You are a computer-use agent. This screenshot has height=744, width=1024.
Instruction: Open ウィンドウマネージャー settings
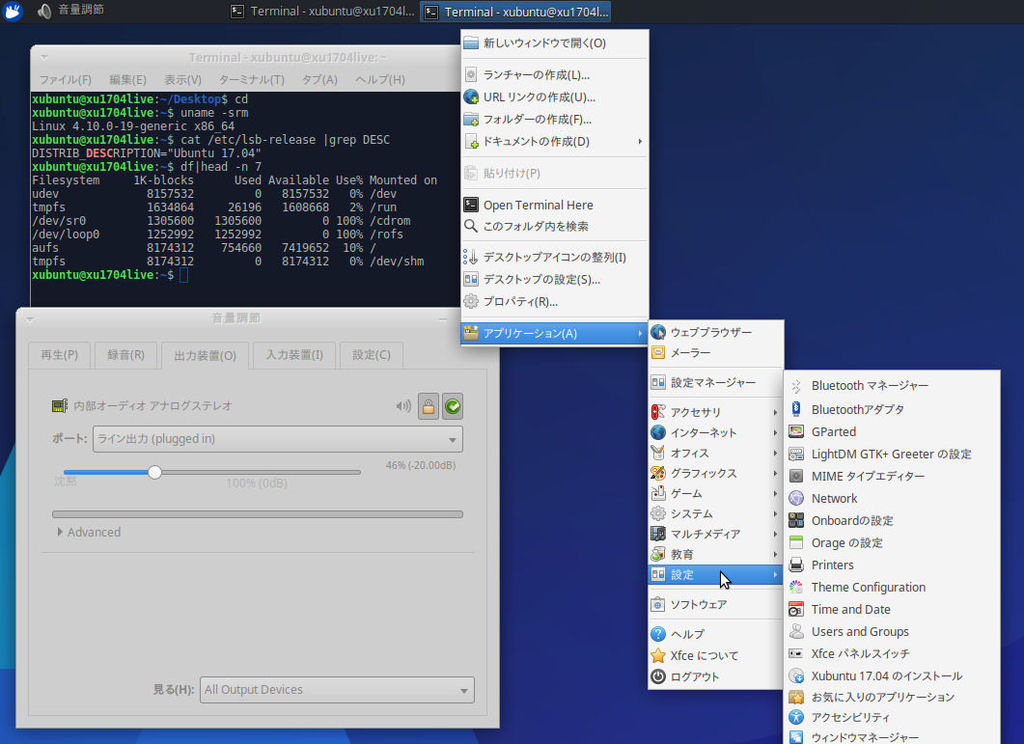[891, 737]
